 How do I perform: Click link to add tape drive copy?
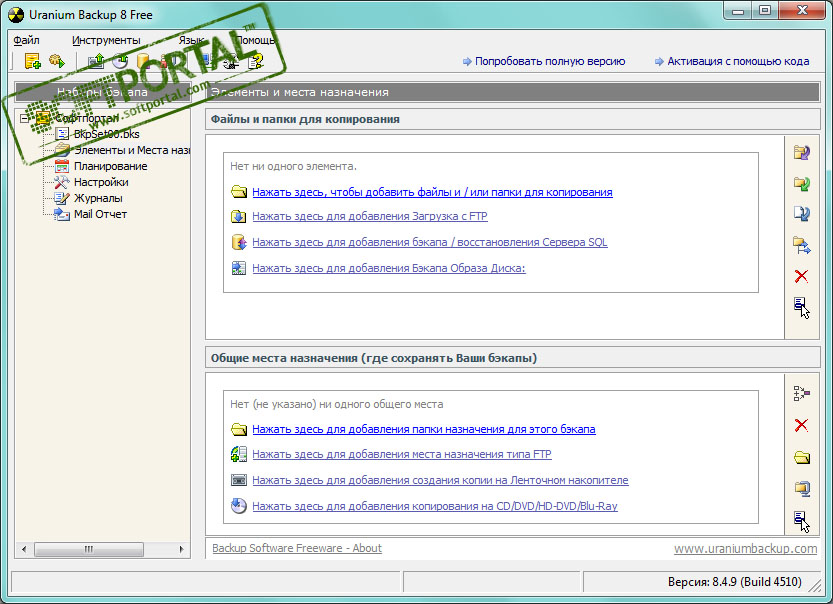click(x=440, y=480)
